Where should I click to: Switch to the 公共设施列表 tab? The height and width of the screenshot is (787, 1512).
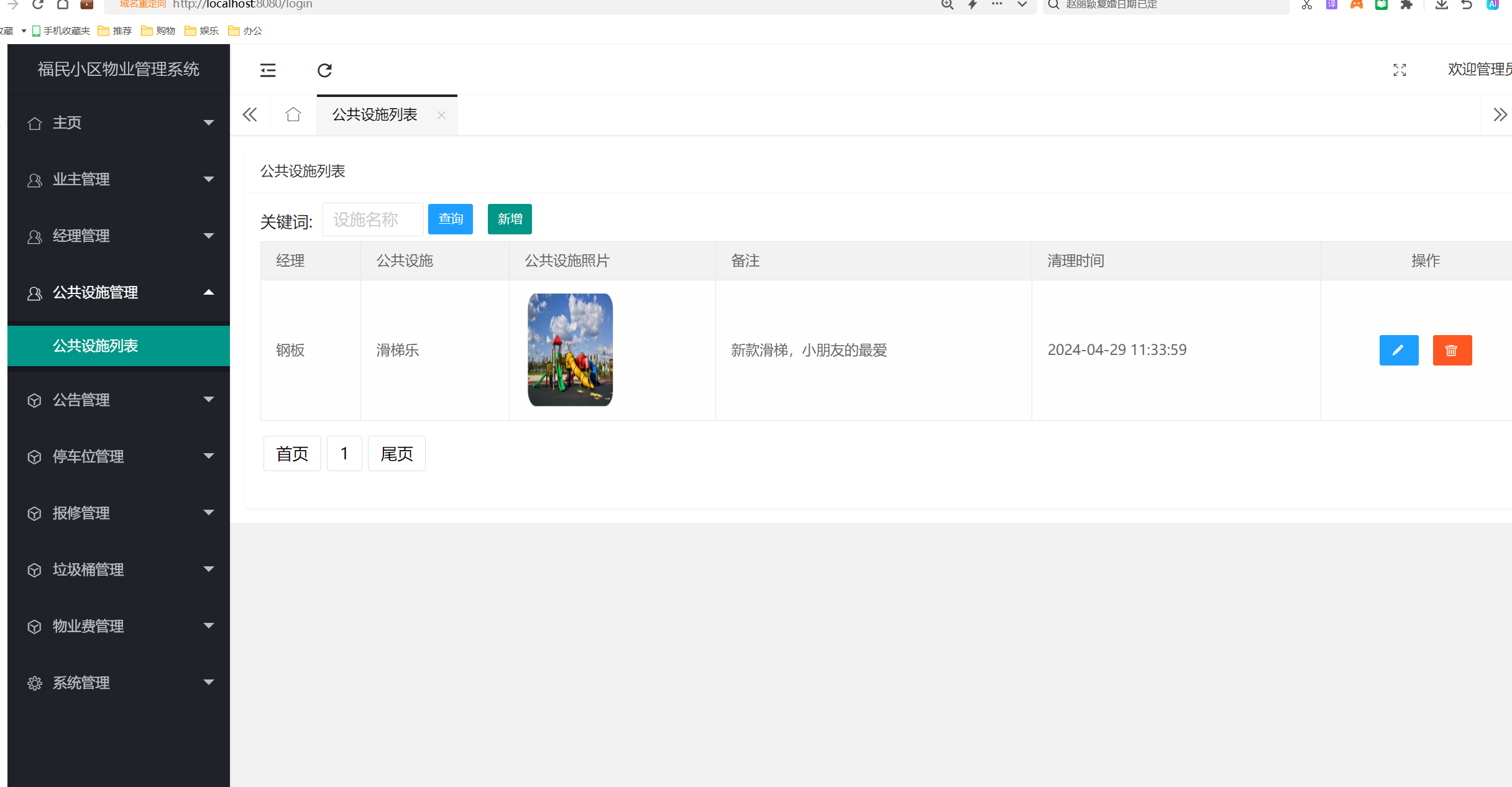tap(374, 114)
